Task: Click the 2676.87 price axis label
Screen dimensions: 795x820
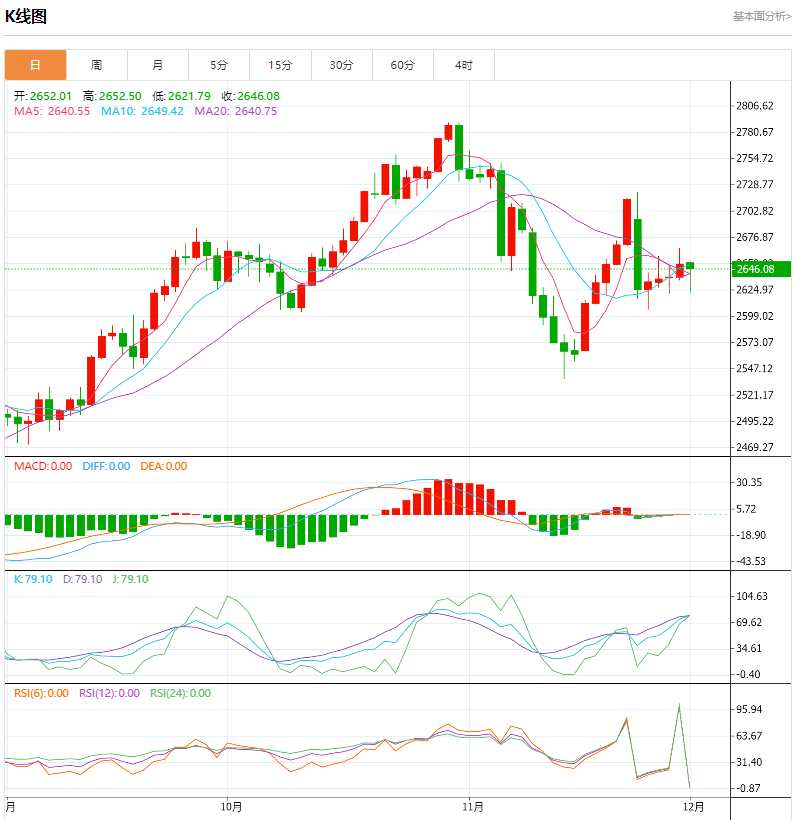Action: 754,237
